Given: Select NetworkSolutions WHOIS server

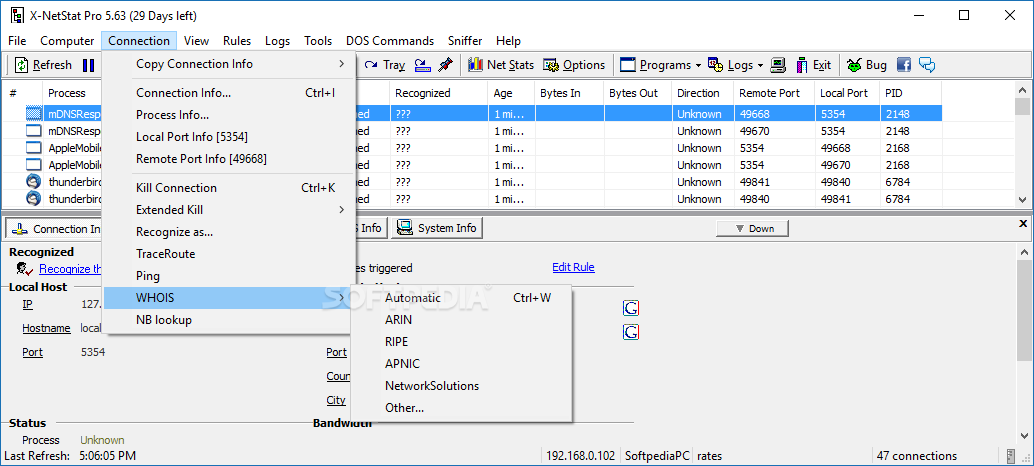Looking at the screenshot, I should click(x=461, y=386).
